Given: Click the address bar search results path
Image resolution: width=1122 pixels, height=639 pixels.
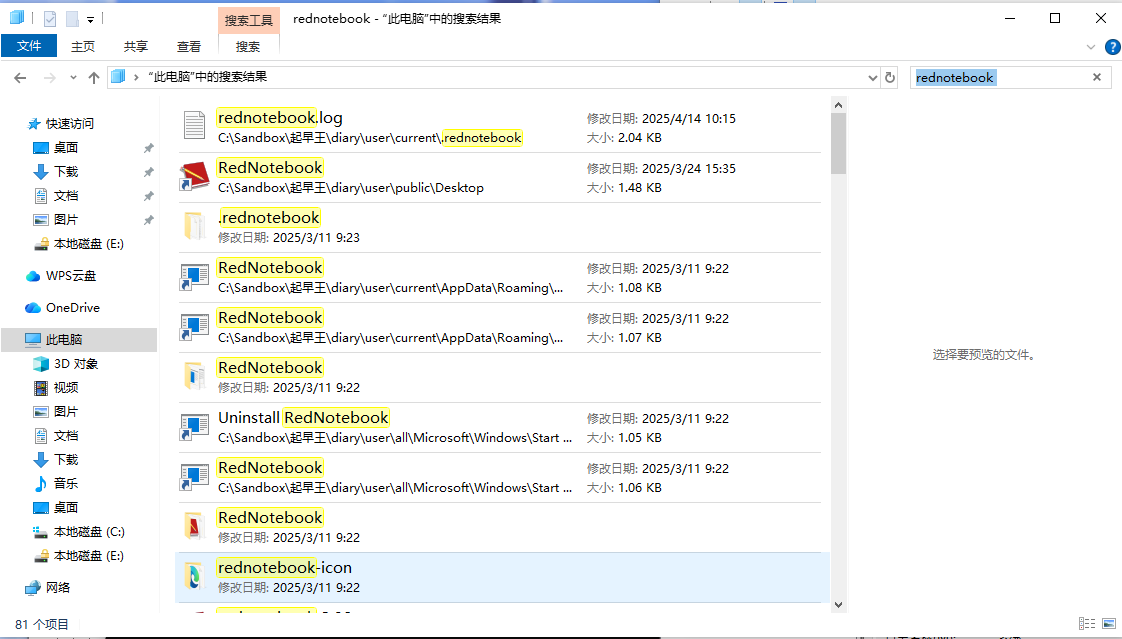Looking at the screenshot, I should point(208,77).
